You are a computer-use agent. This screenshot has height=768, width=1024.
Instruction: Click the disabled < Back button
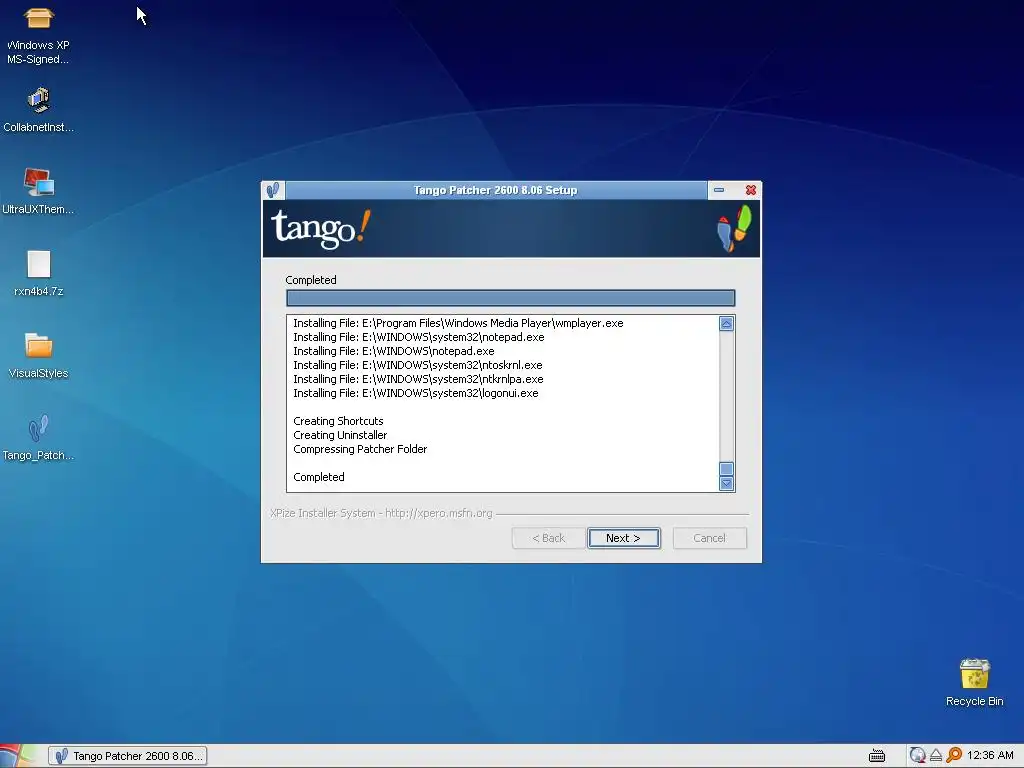point(549,538)
